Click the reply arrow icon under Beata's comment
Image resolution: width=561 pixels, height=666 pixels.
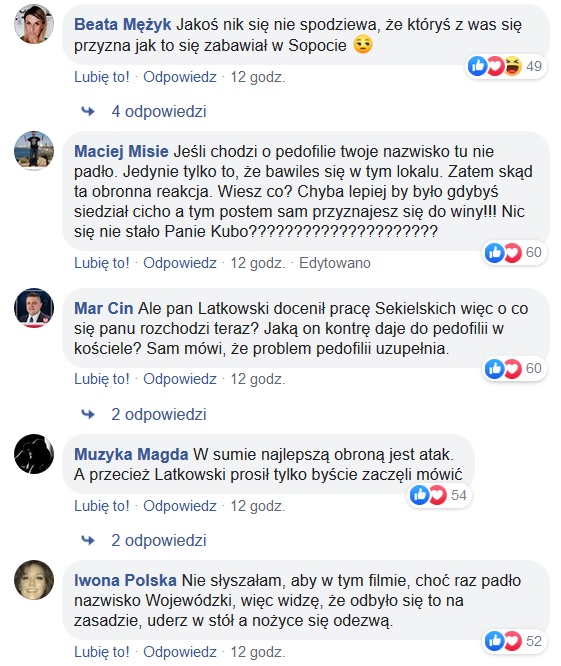(88, 112)
